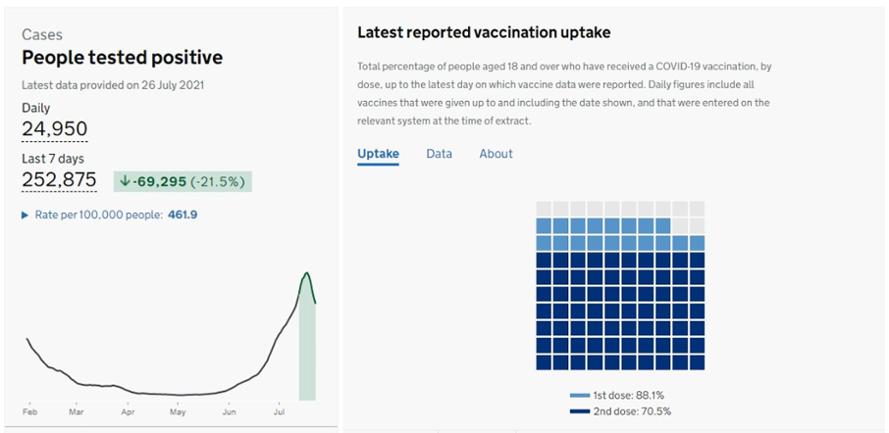Image resolution: width=889 pixels, height=433 pixels.
Task: Click the peak of the cases line chart
Action: point(306,273)
